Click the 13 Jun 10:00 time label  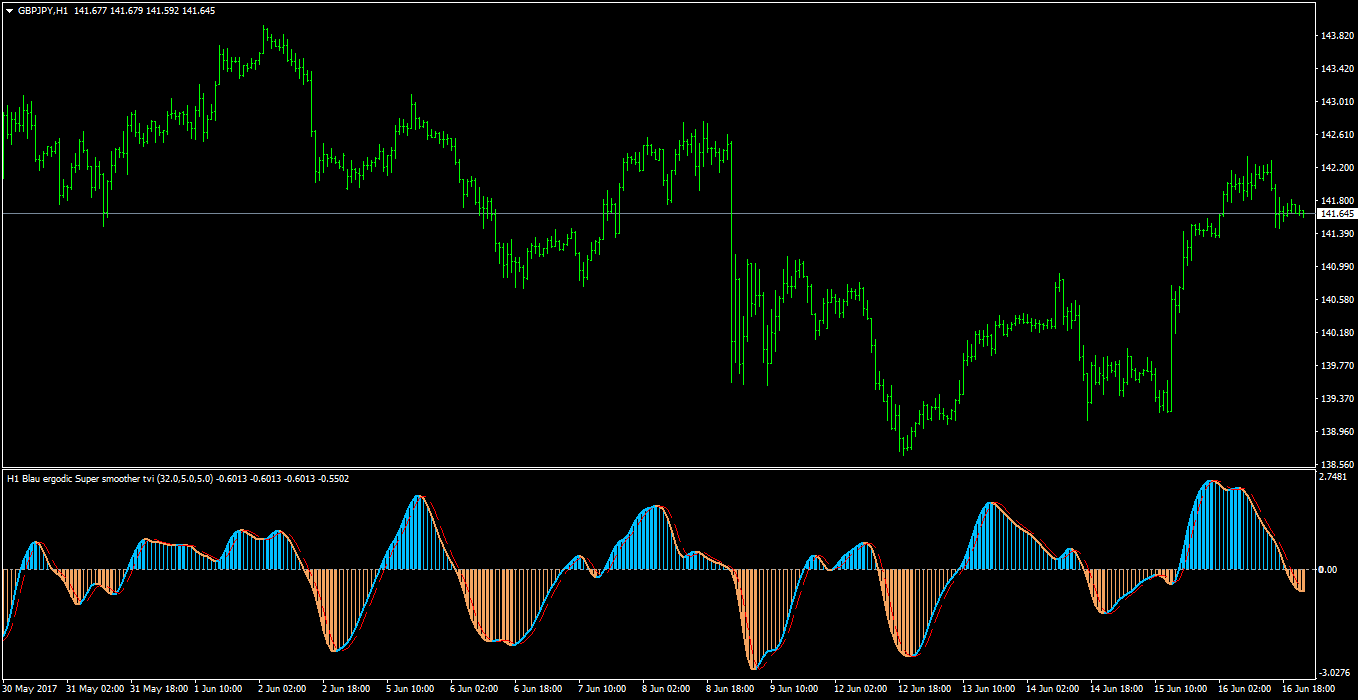click(x=986, y=689)
